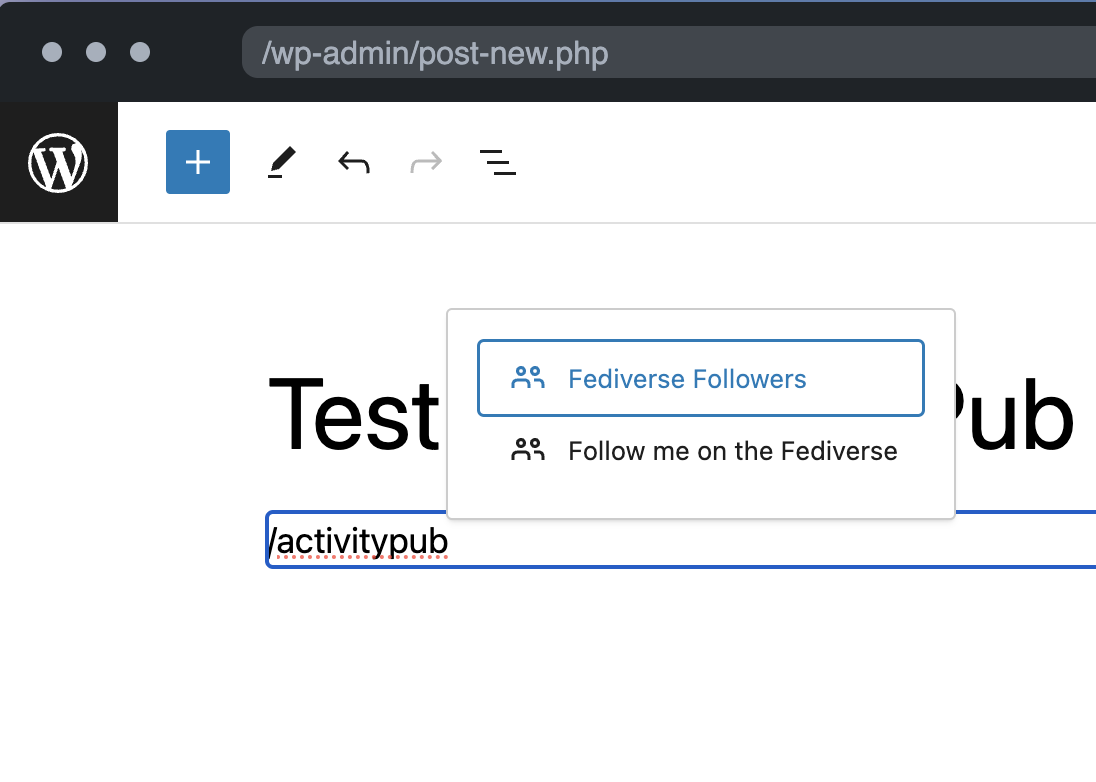This screenshot has width=1096, height=782.
Task: Select the Tools pencil icon
Action: click(282, 162)
